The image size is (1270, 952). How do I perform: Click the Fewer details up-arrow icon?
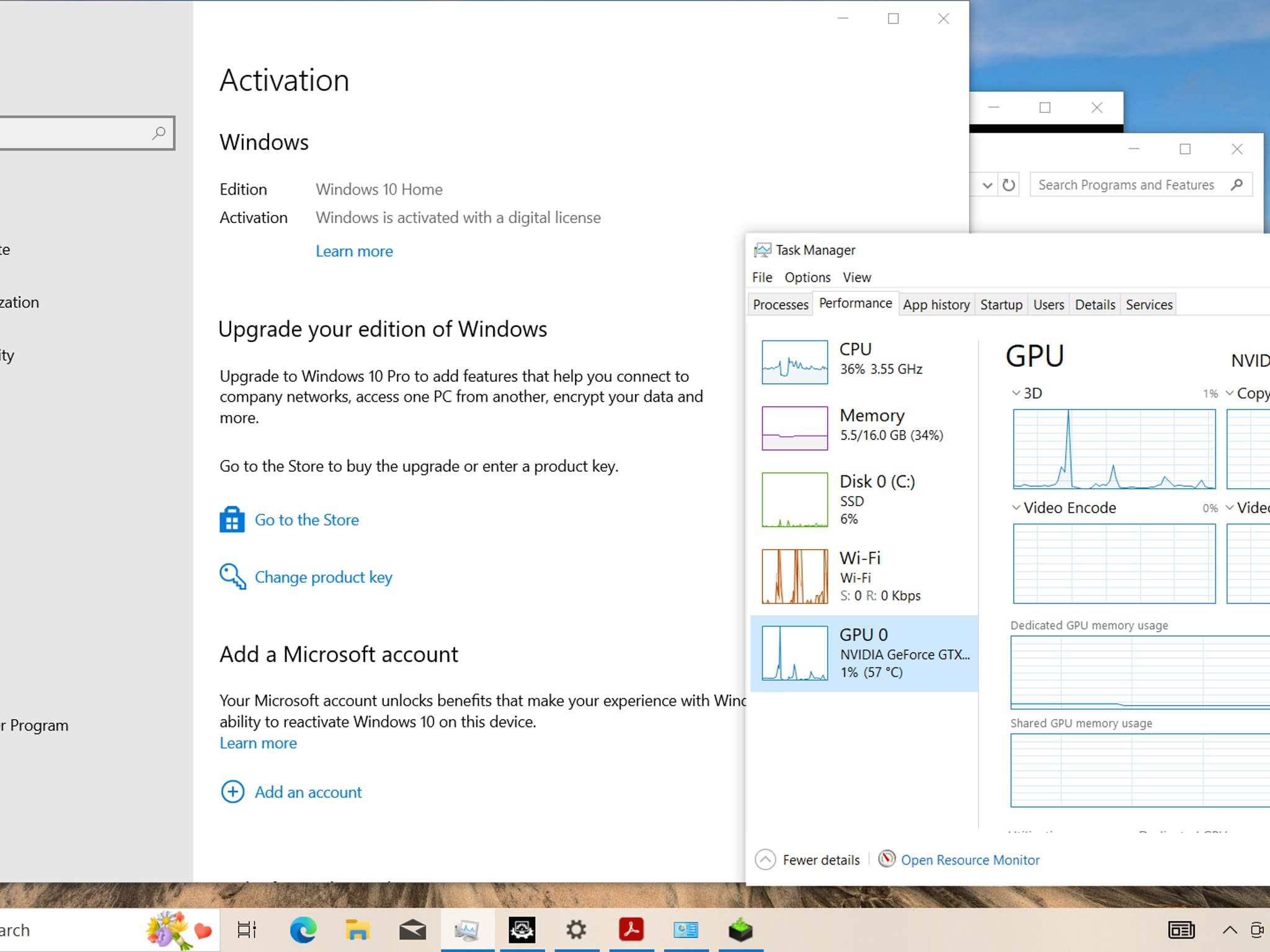[x=765, y=860]
